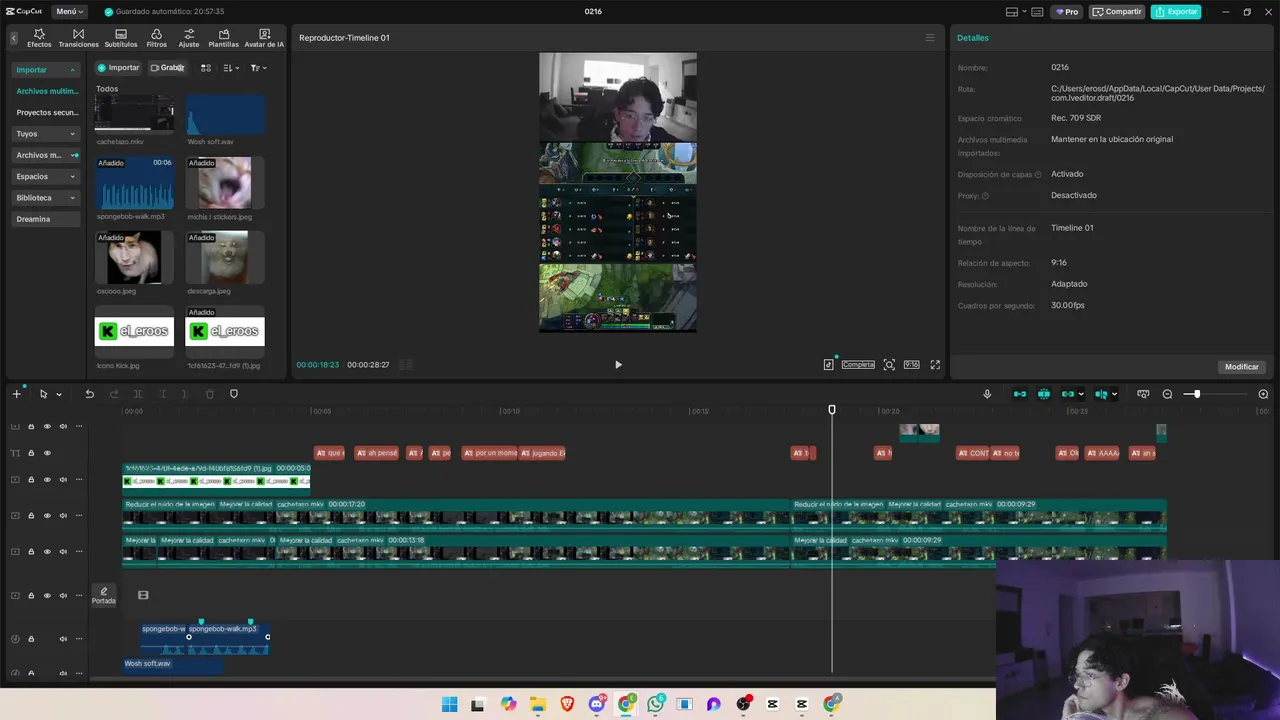The width and height of the screenshot is (1280, 720).
Task: Select the cachetazo.mkv media thumbnail
Action: click(134, 114)
